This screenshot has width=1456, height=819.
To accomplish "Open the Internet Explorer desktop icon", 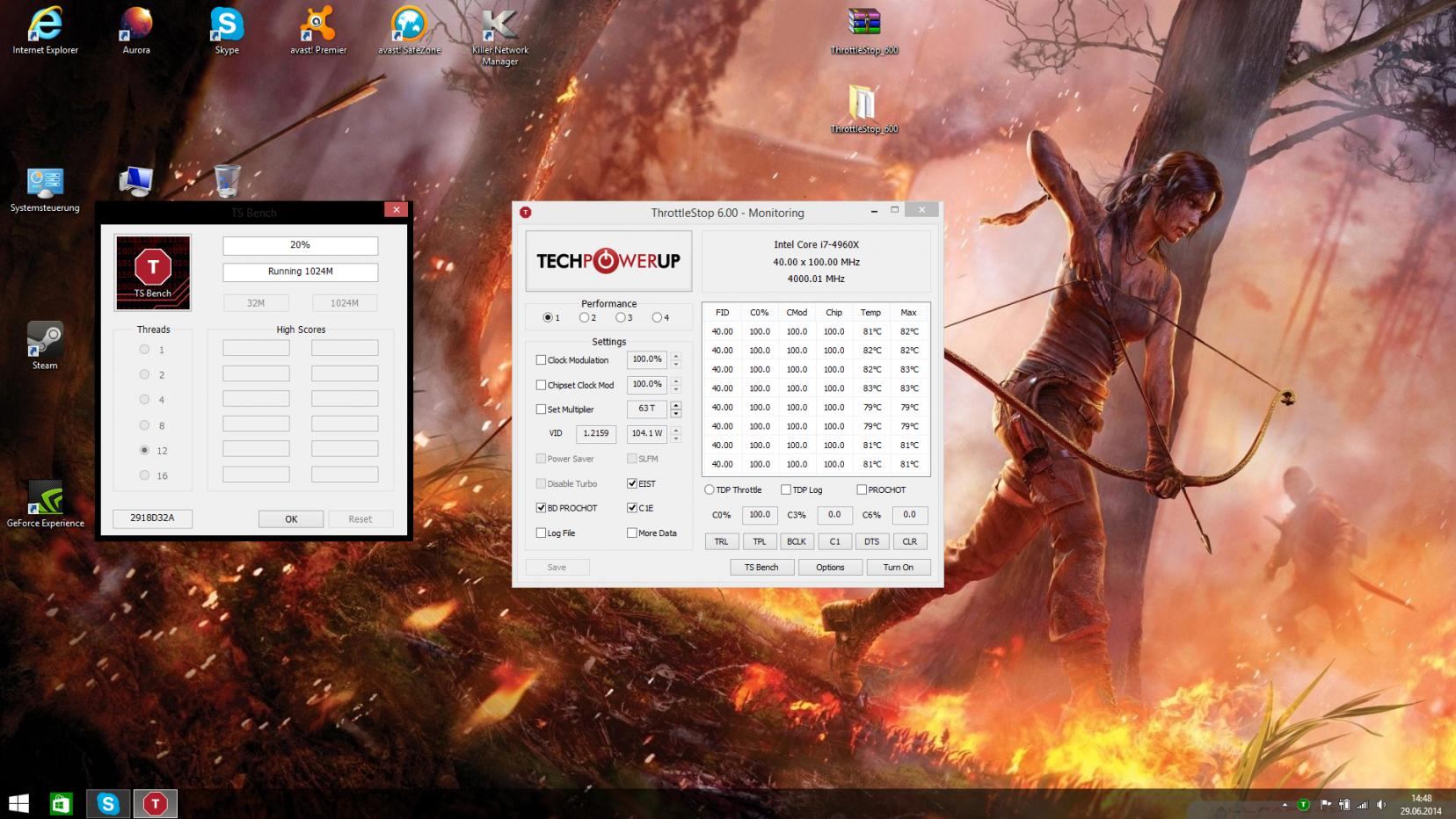I will click(45, 32).
